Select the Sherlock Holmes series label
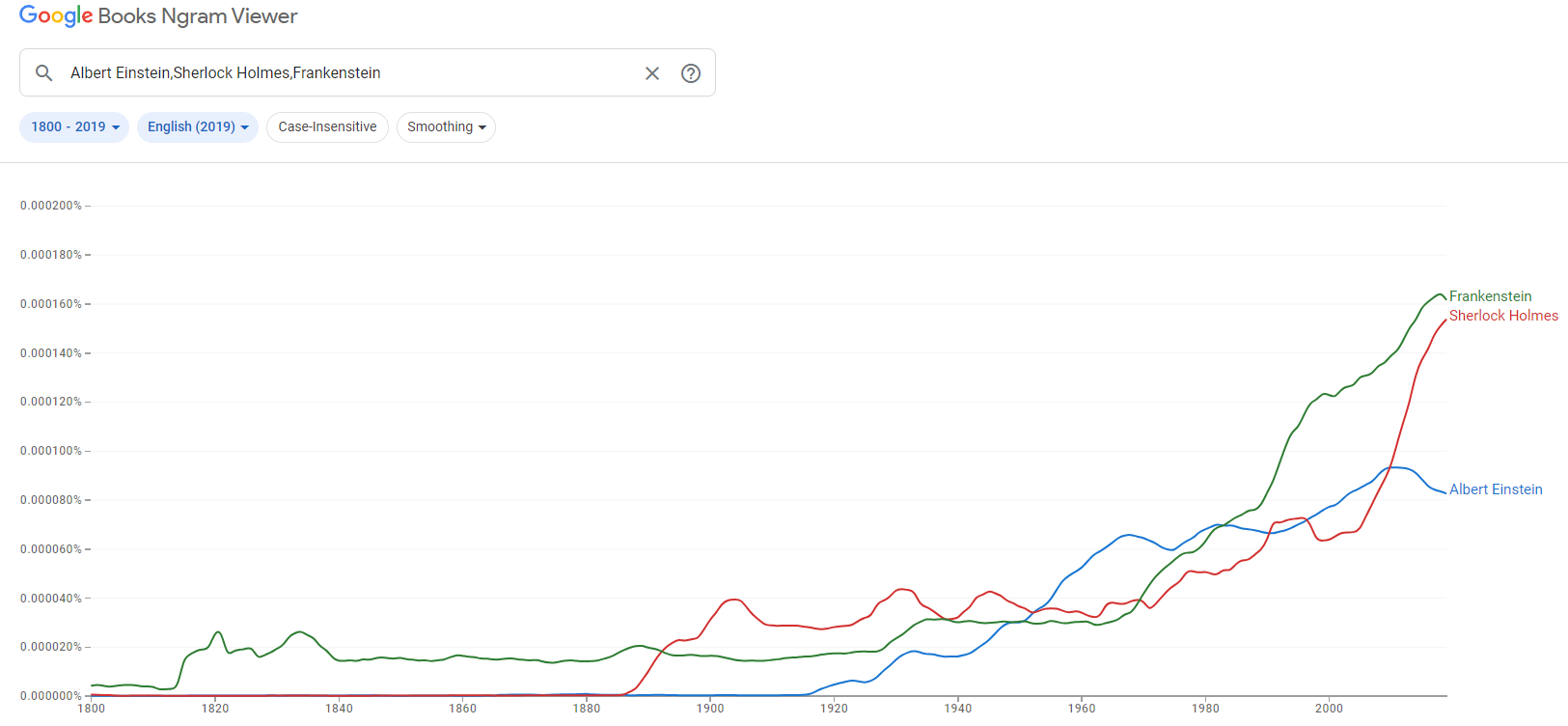Viewport: 1568px width, 726px height. [x=1503, y=315]
